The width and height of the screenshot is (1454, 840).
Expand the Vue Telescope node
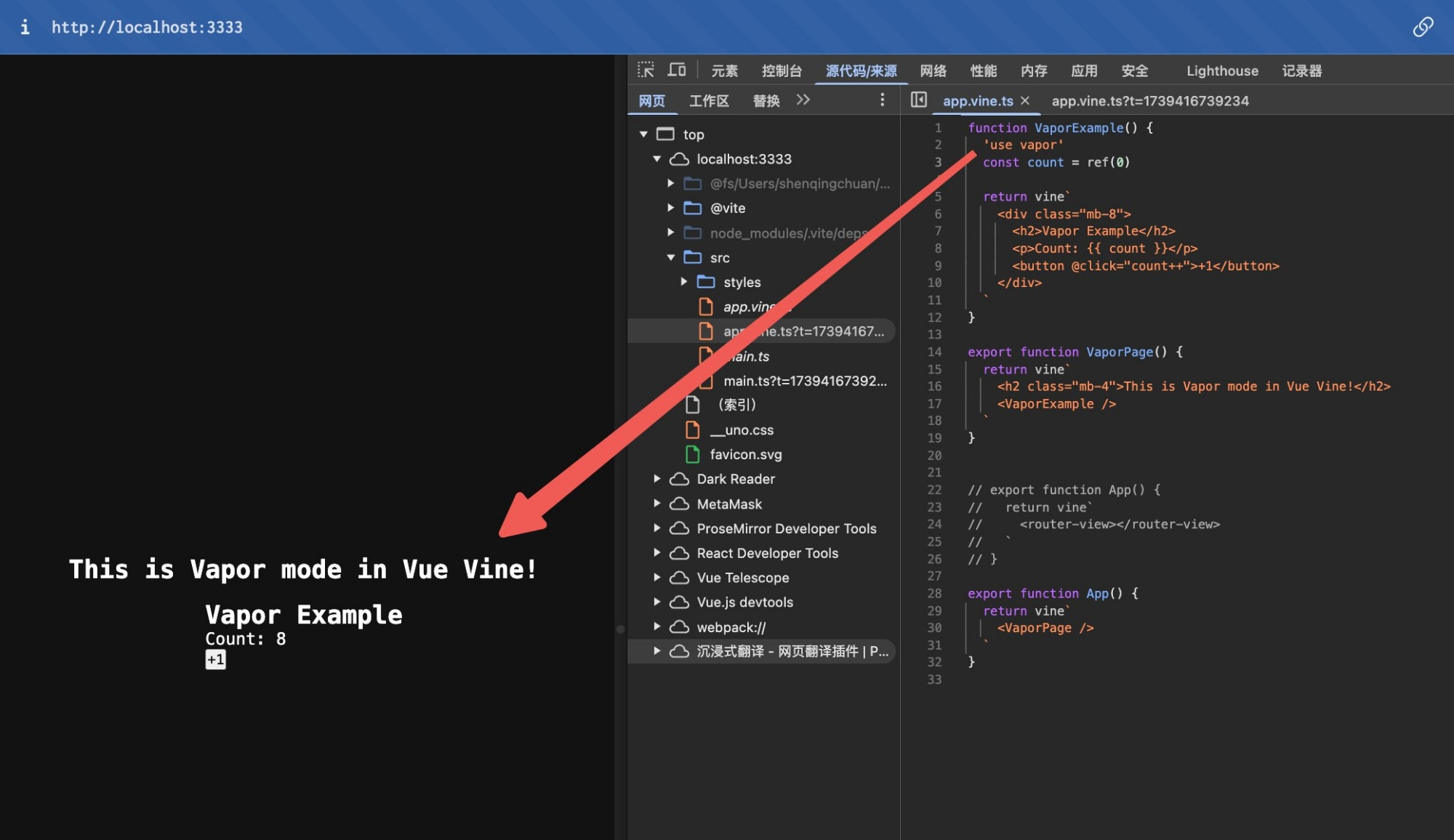click(x=656, y=577)
